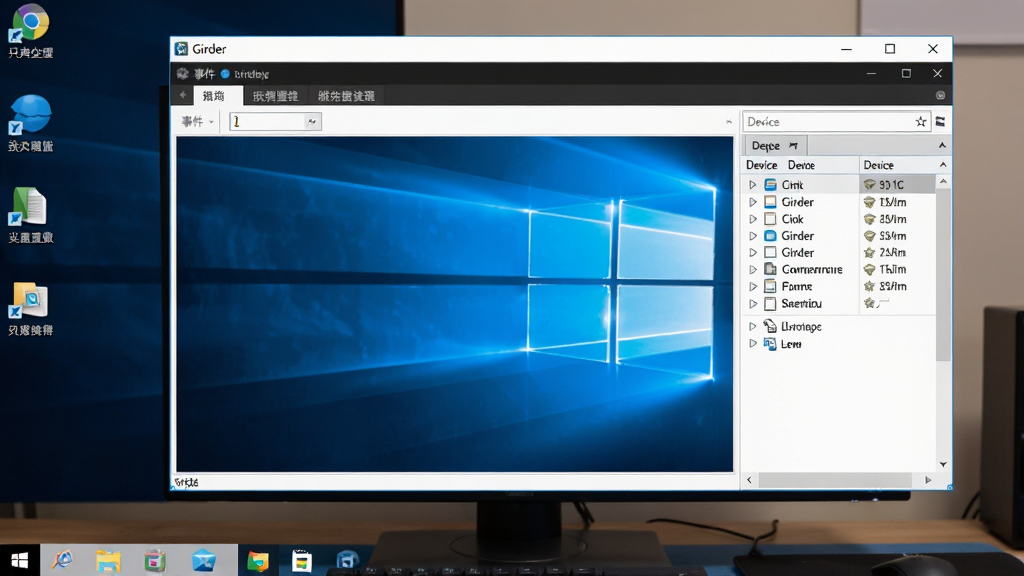Click the Girder app icon in the title bar

[181, 49]
